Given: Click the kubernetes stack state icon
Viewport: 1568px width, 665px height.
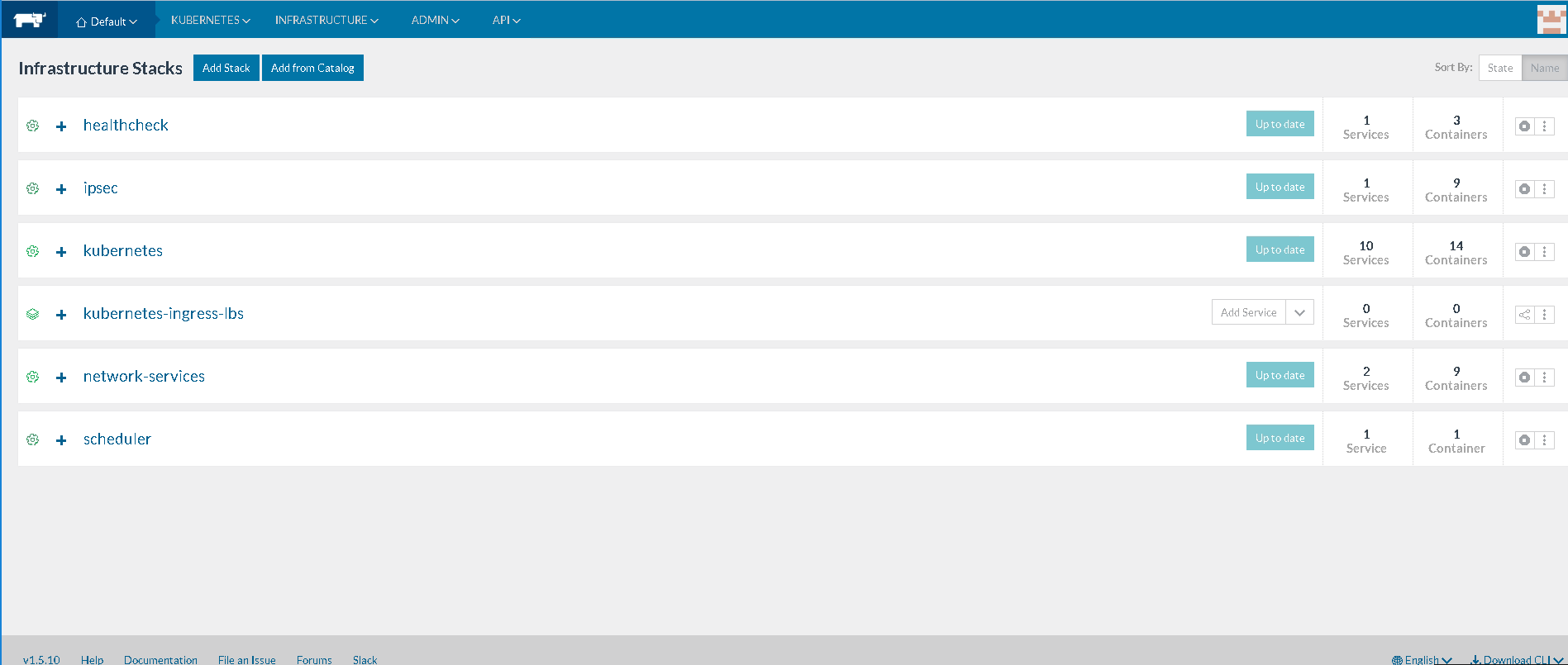Looking at the screenshot, I should point(32,251).
